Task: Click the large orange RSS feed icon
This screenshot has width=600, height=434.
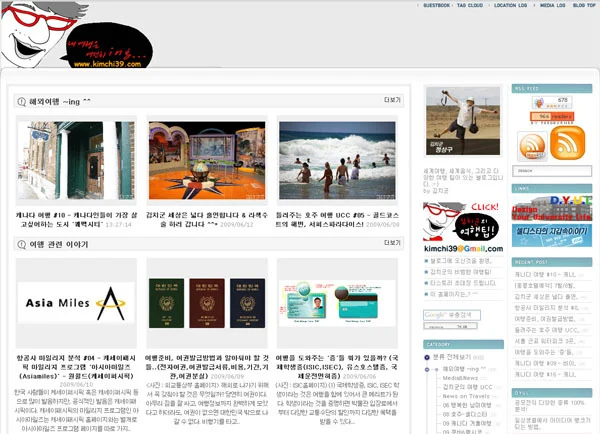Action: [x=567, y=144]
